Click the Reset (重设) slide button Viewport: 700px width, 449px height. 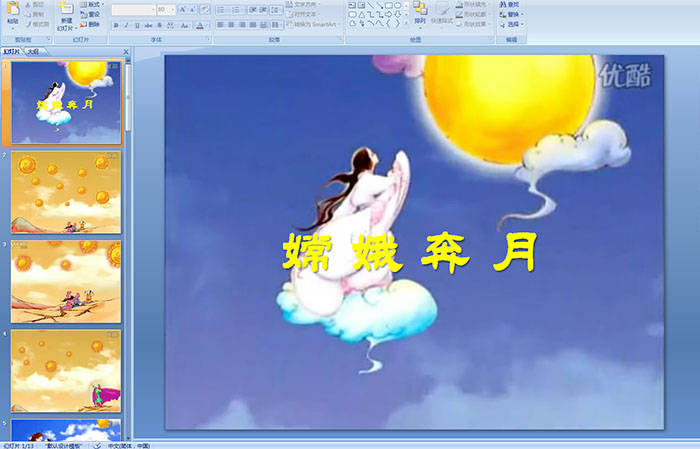[x=90, y=14]
